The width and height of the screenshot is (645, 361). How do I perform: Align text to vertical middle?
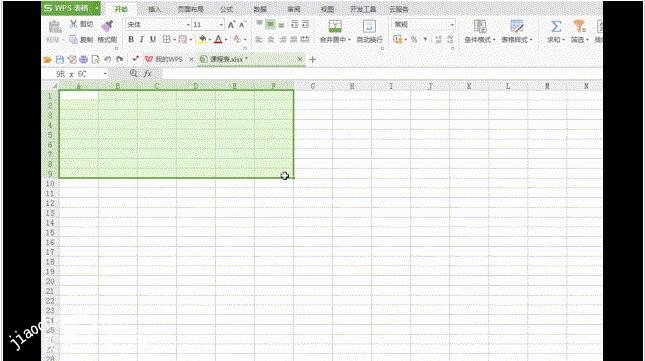270,24
